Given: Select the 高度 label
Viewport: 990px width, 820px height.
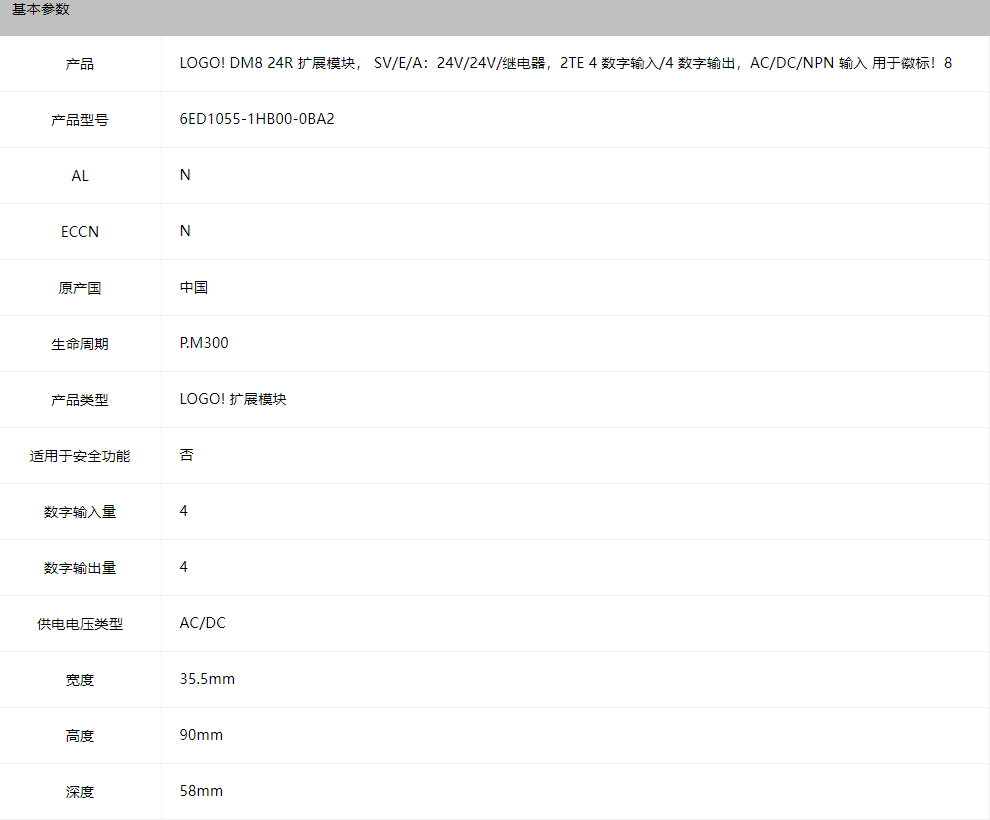Looking at the screenshot, I should tap(80, 736).
